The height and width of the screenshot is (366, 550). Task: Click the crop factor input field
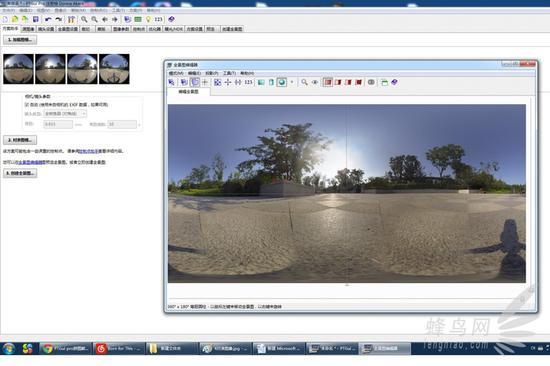[x=122, y=124]
